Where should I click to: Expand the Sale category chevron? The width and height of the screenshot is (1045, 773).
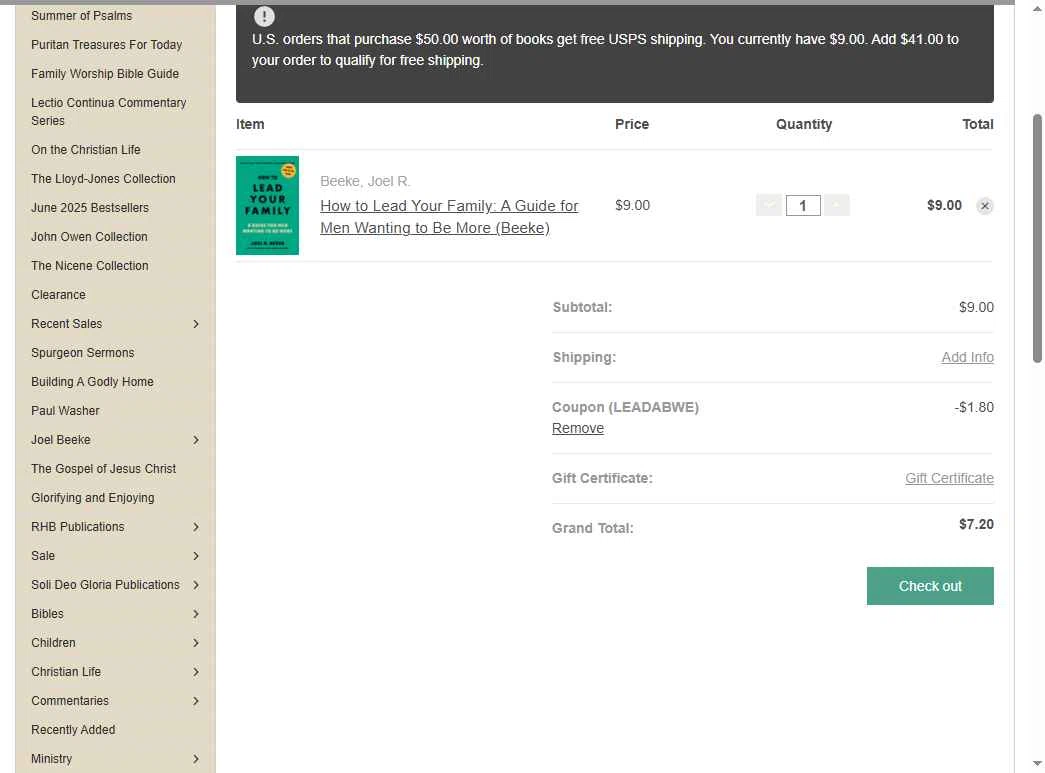click(196, 556)
